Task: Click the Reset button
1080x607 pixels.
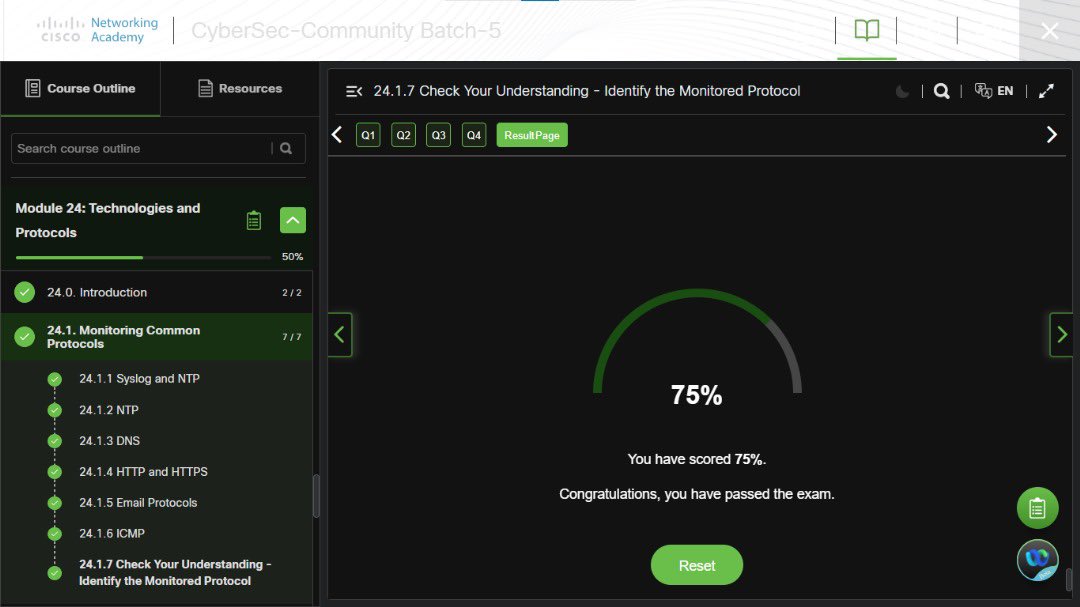Action: click(697, 566)
